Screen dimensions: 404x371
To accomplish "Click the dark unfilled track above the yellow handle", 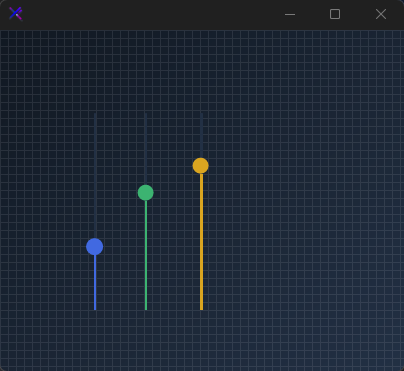I will pyautogui.click(x=201, y=135).
